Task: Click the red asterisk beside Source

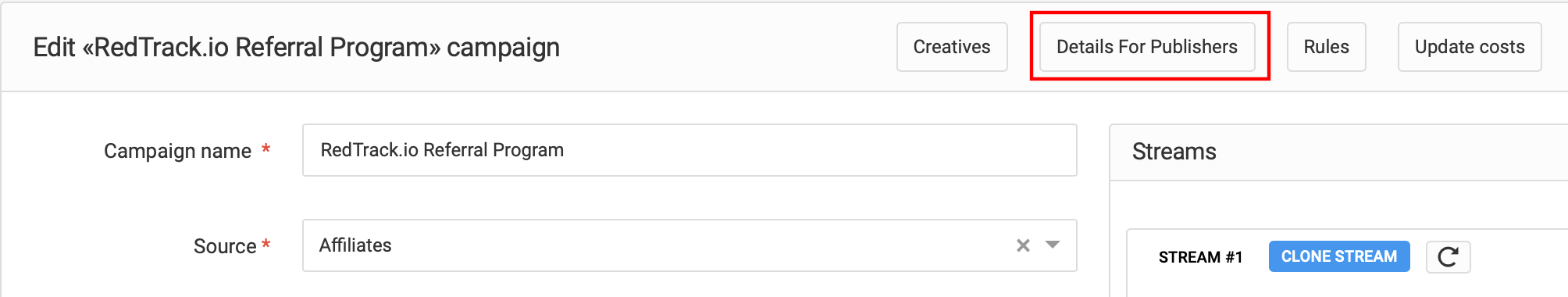Action: (266, 244)
